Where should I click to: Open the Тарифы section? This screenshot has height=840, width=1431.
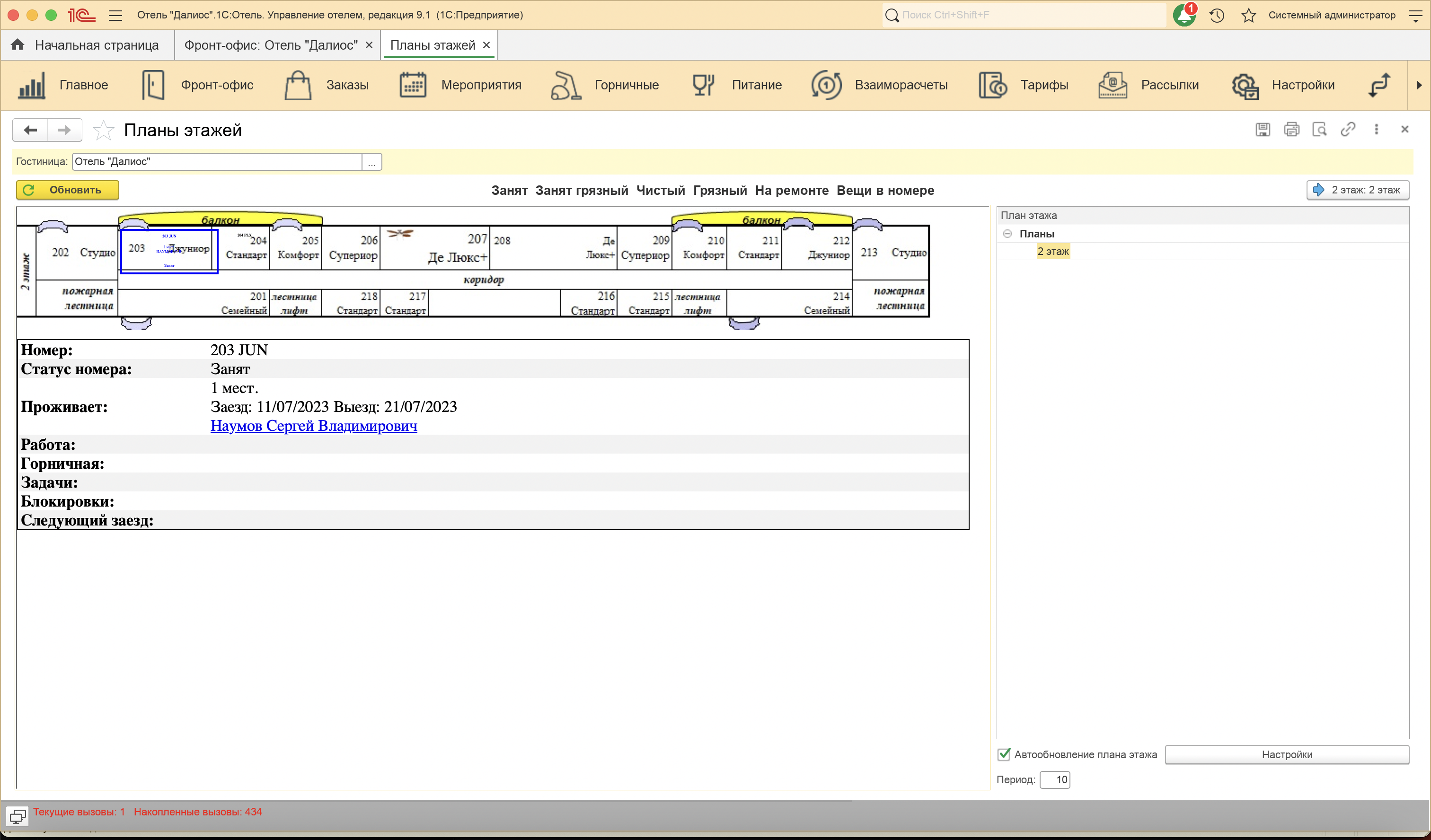(x=1023, y=85)
